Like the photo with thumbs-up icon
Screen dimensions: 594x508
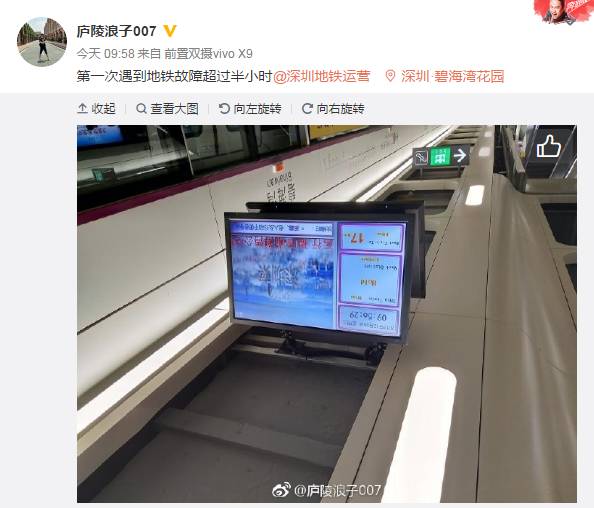coord(549,146)
